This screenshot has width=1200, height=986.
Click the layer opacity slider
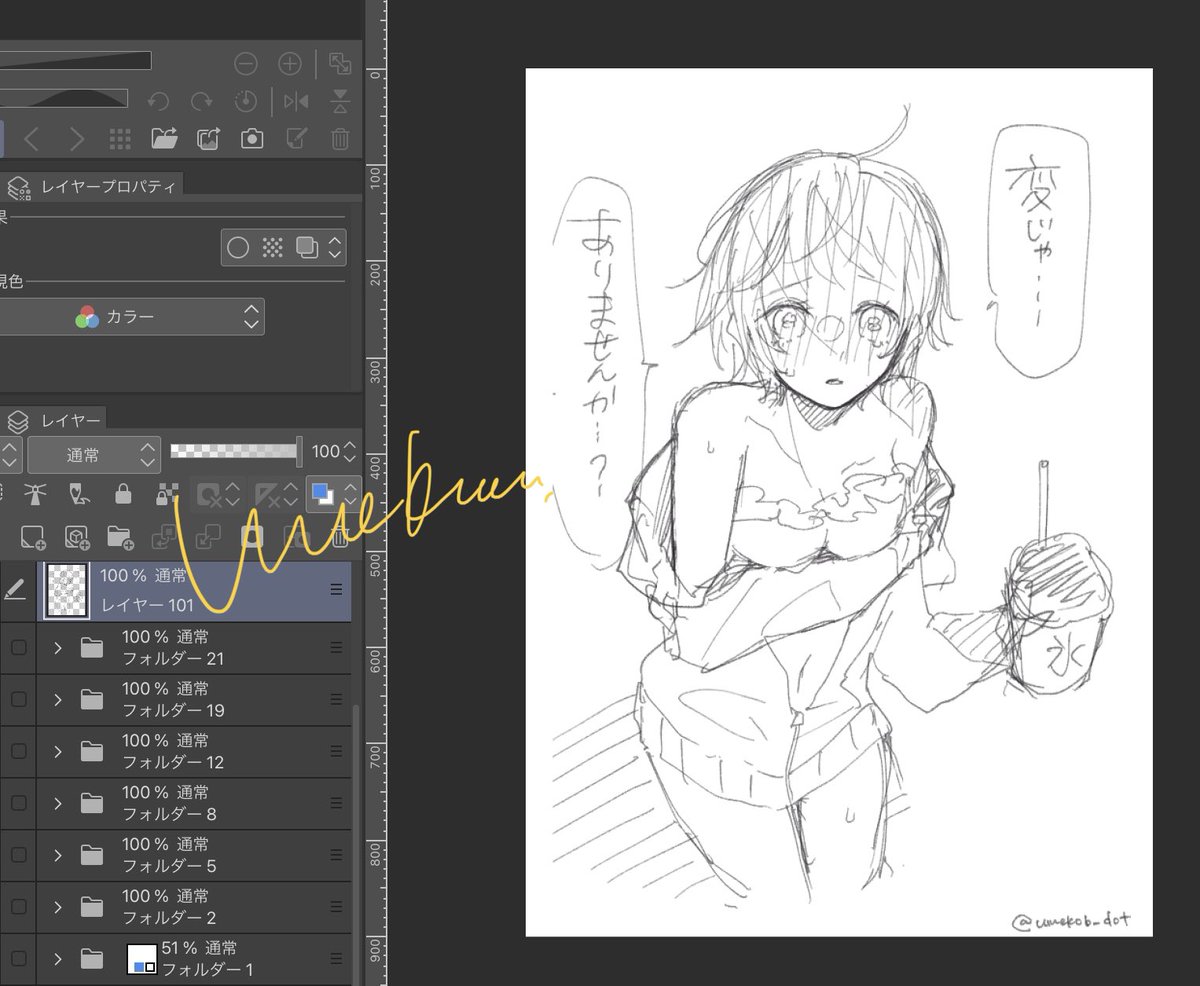point(236,452)
